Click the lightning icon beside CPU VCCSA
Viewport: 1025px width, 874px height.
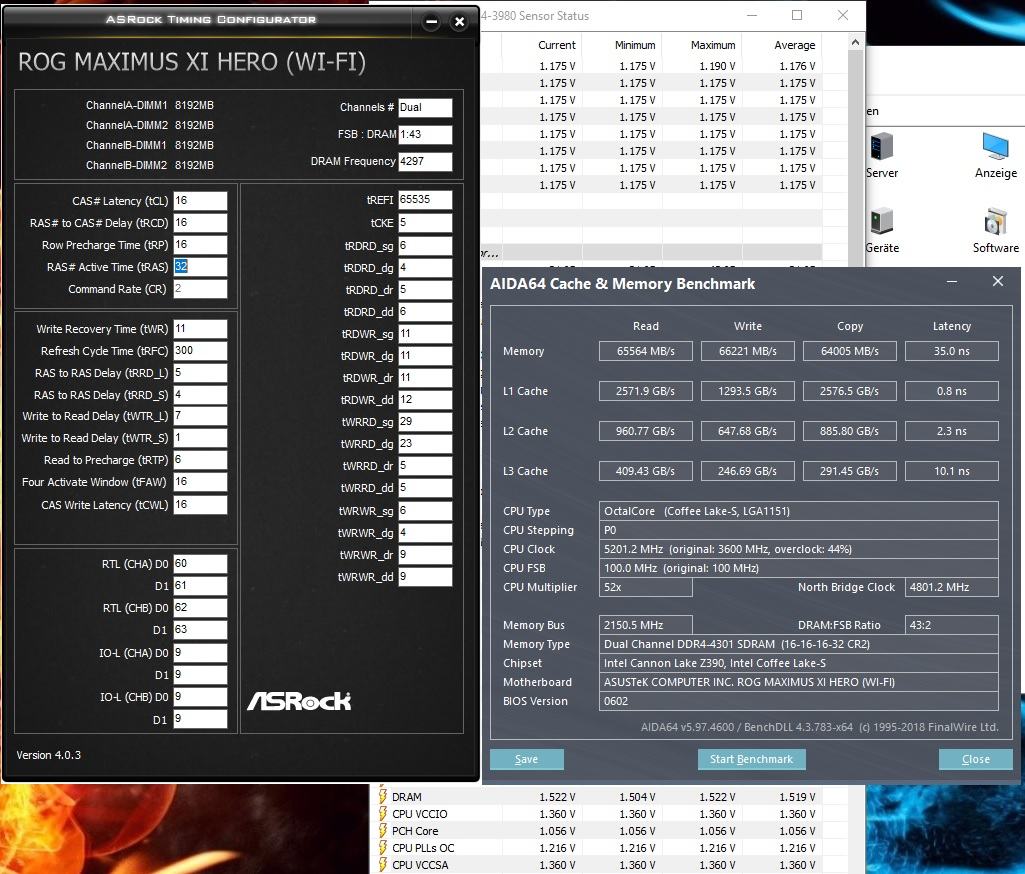tap(383, 864)
